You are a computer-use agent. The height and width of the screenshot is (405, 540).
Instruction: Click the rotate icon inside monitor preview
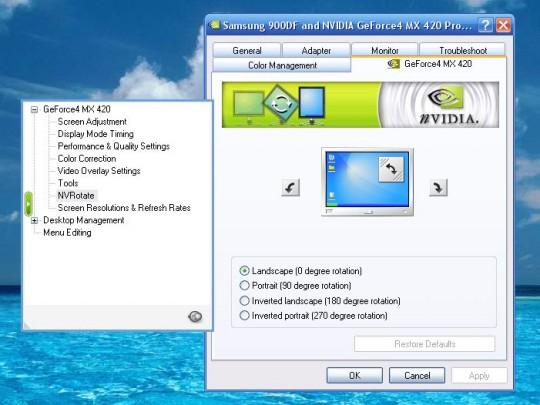[x=391, y=169]
